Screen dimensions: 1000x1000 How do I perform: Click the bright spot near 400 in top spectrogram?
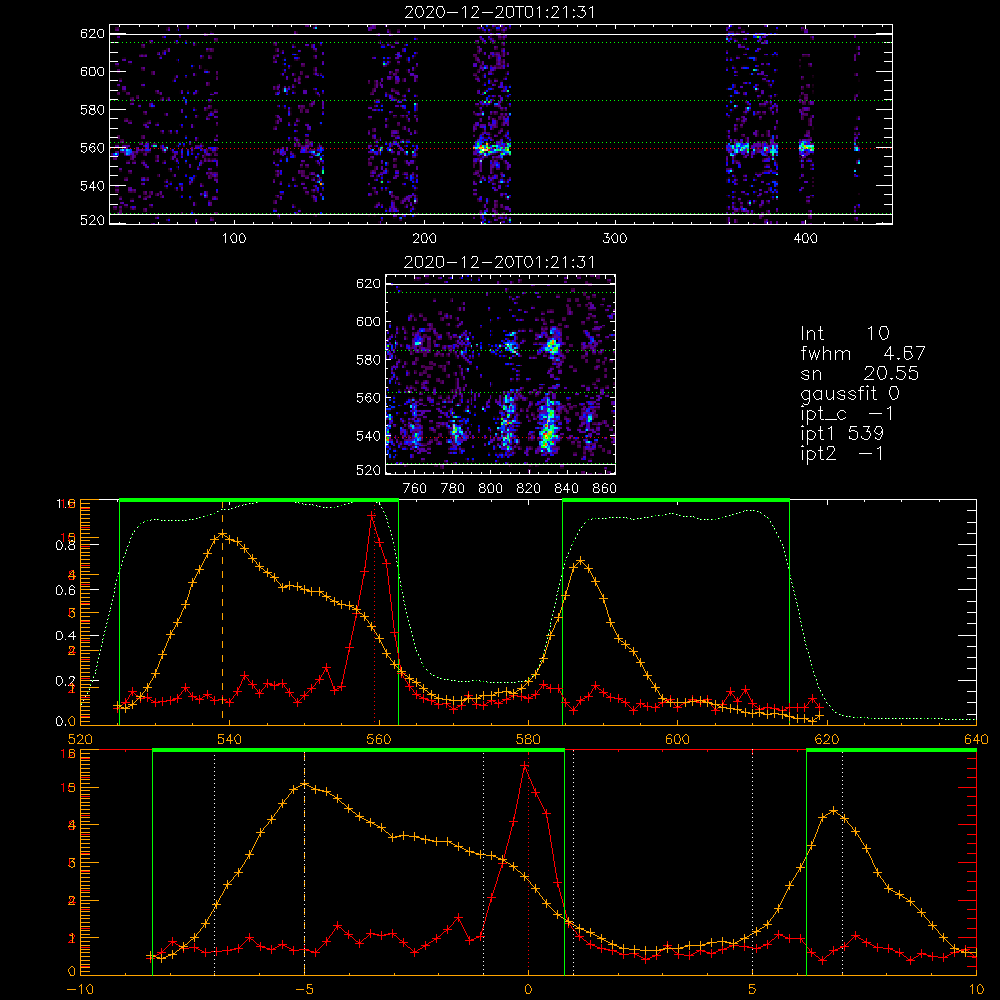coord(807,147)
